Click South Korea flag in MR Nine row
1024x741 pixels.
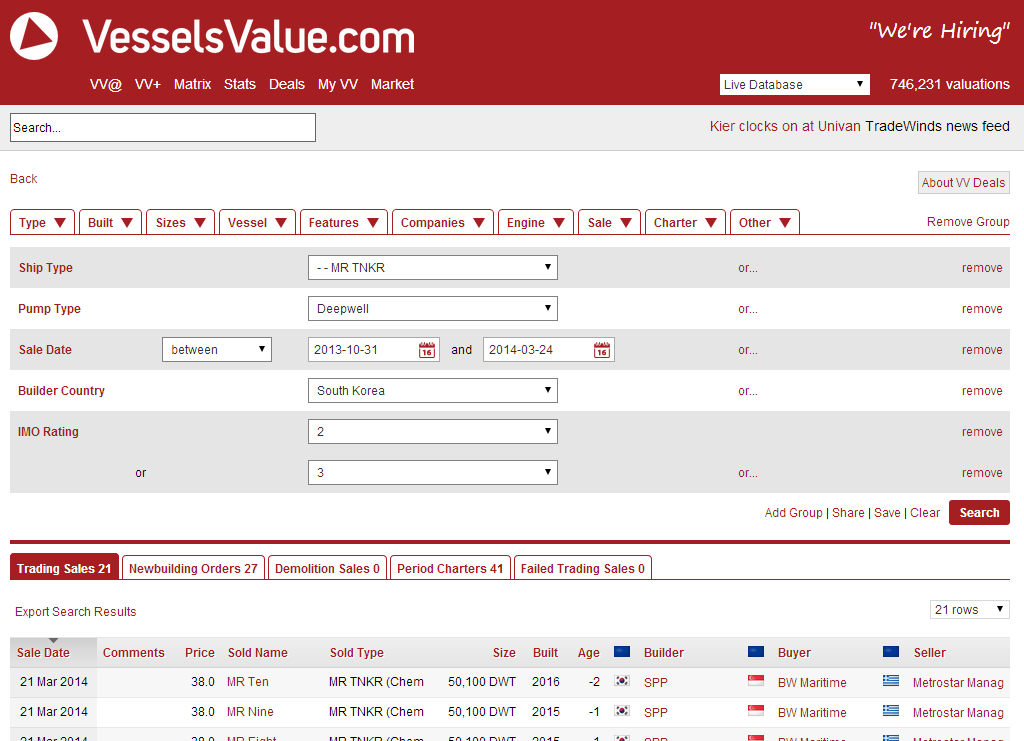tap(622, 711)
